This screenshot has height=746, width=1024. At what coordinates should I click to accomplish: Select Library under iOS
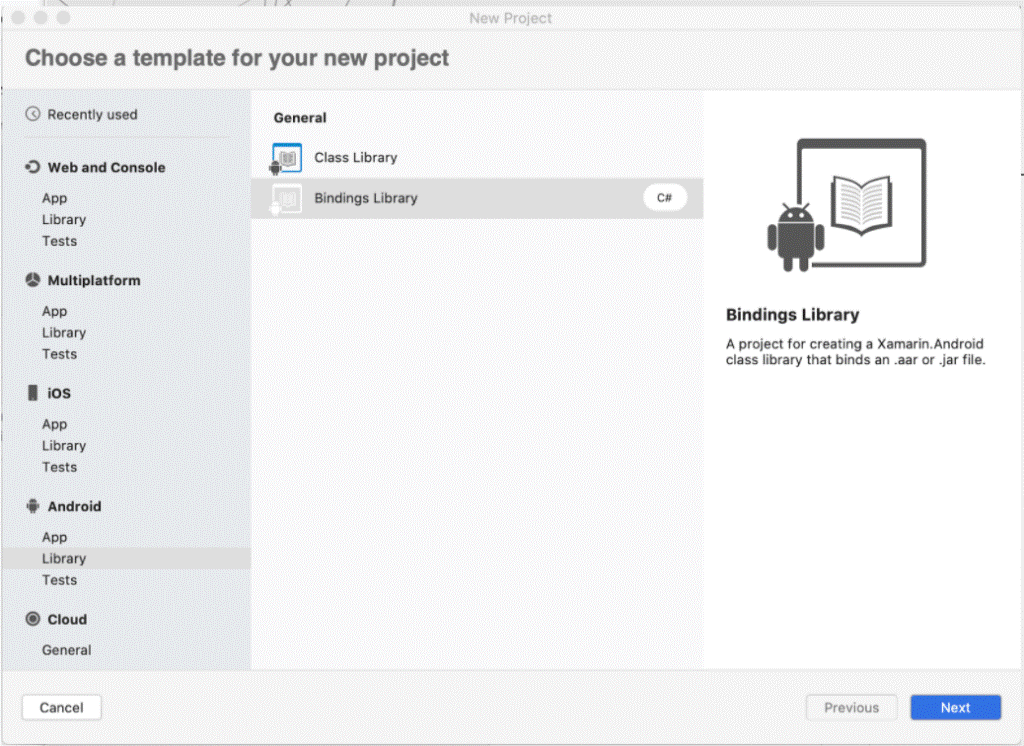point(64,446)
